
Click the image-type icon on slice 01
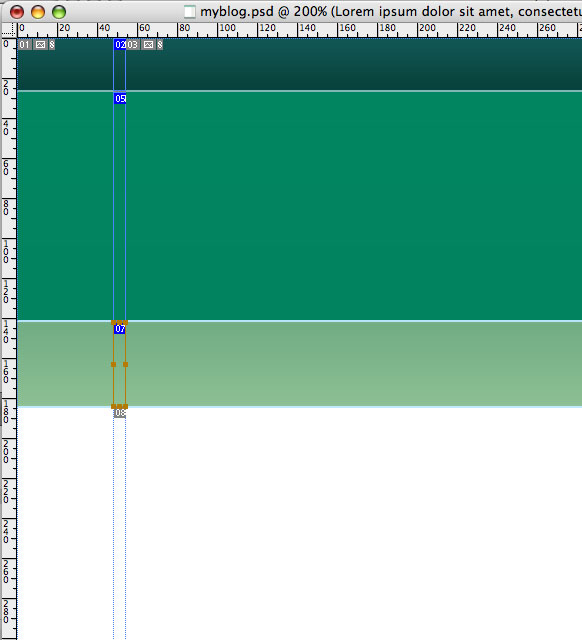point(40,44)
